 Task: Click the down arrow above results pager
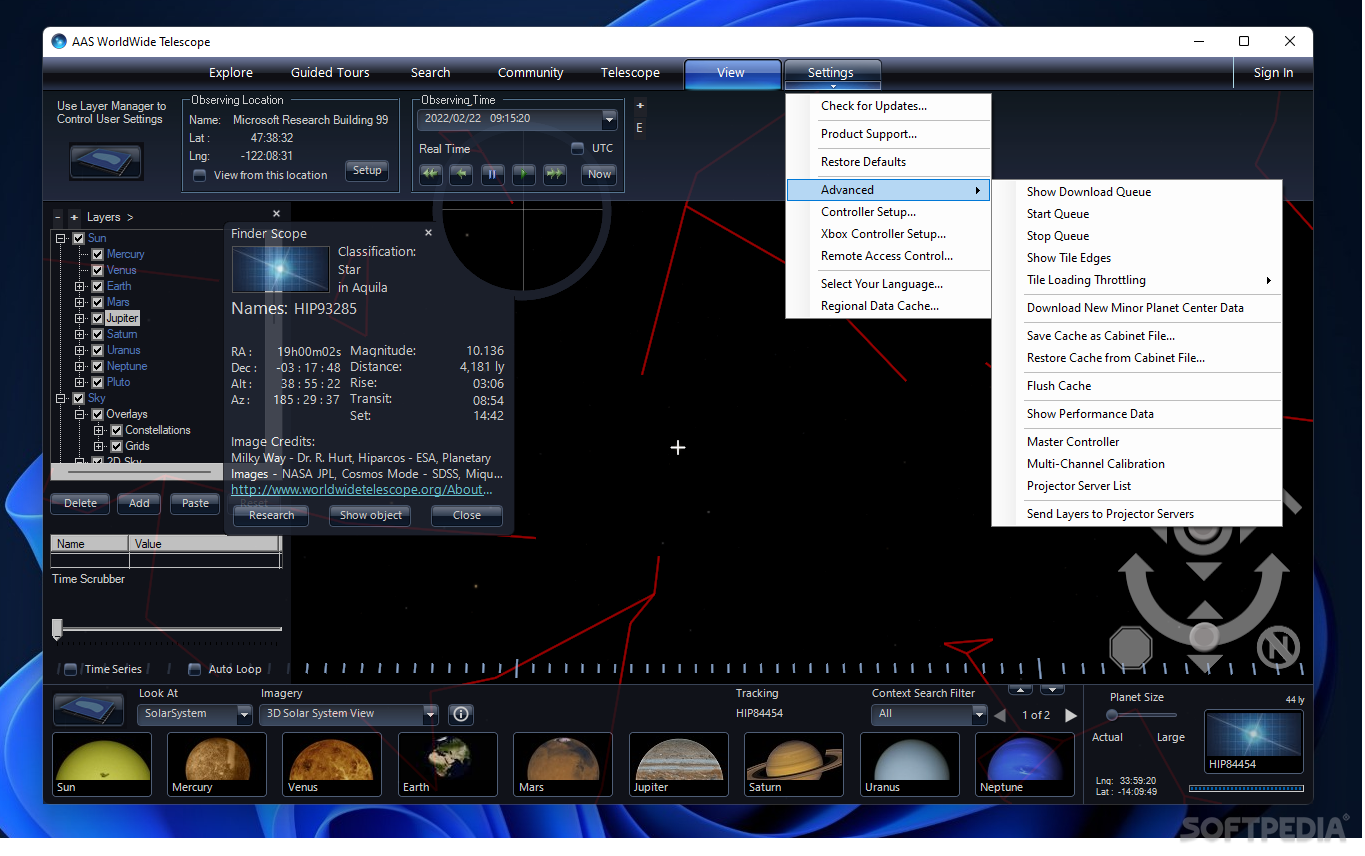point(1052,689)
